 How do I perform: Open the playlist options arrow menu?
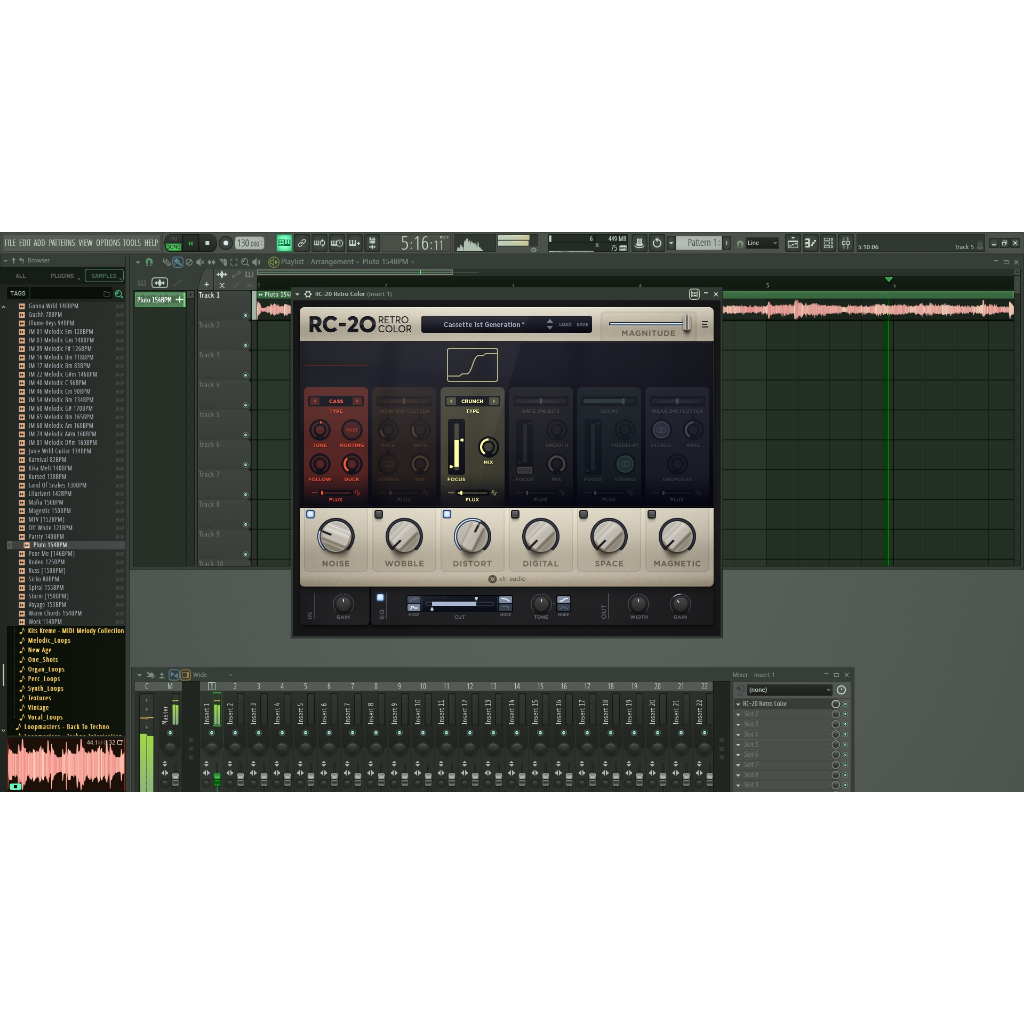click(x=138, y=262)
